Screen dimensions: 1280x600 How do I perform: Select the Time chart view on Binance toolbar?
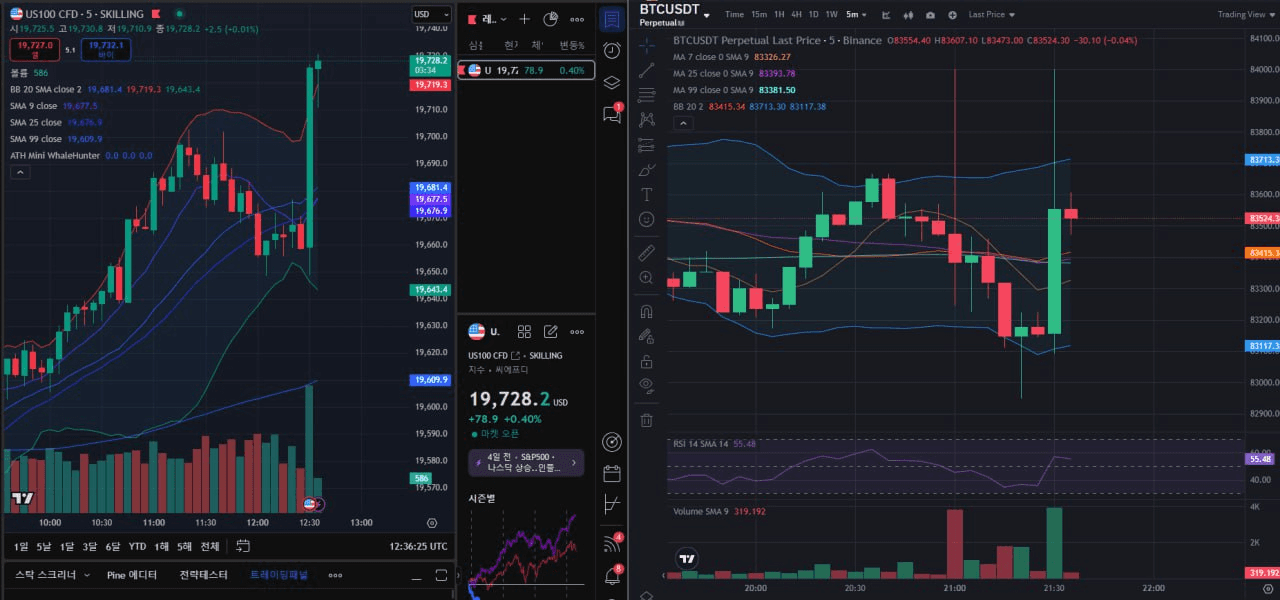[735, 15]
